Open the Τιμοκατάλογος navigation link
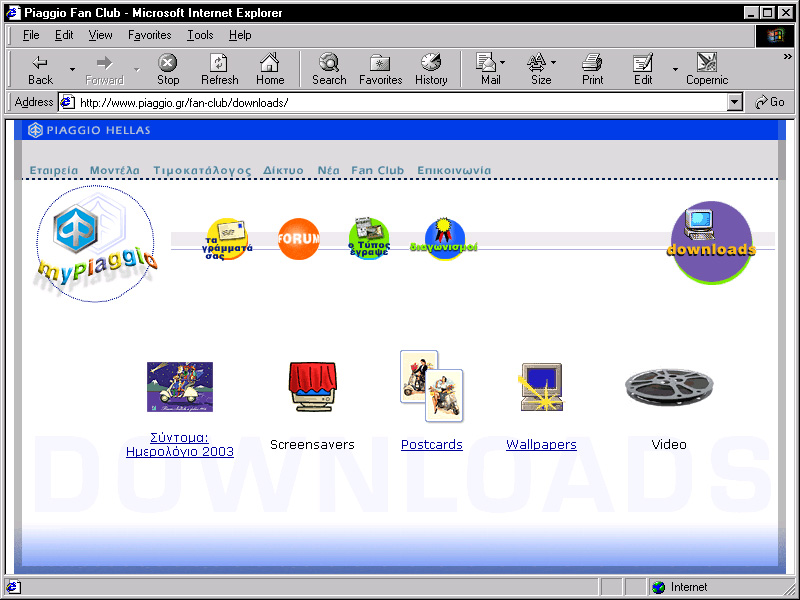 click(x=202, y=170)
